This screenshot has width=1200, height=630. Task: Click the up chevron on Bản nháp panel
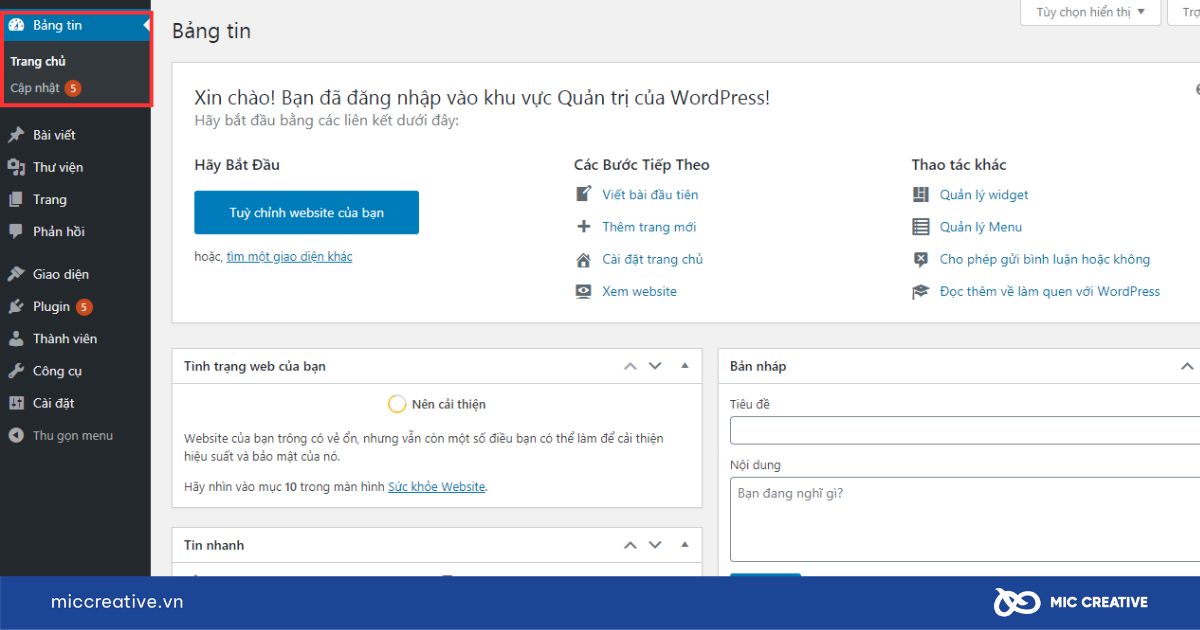[1188, 366]
